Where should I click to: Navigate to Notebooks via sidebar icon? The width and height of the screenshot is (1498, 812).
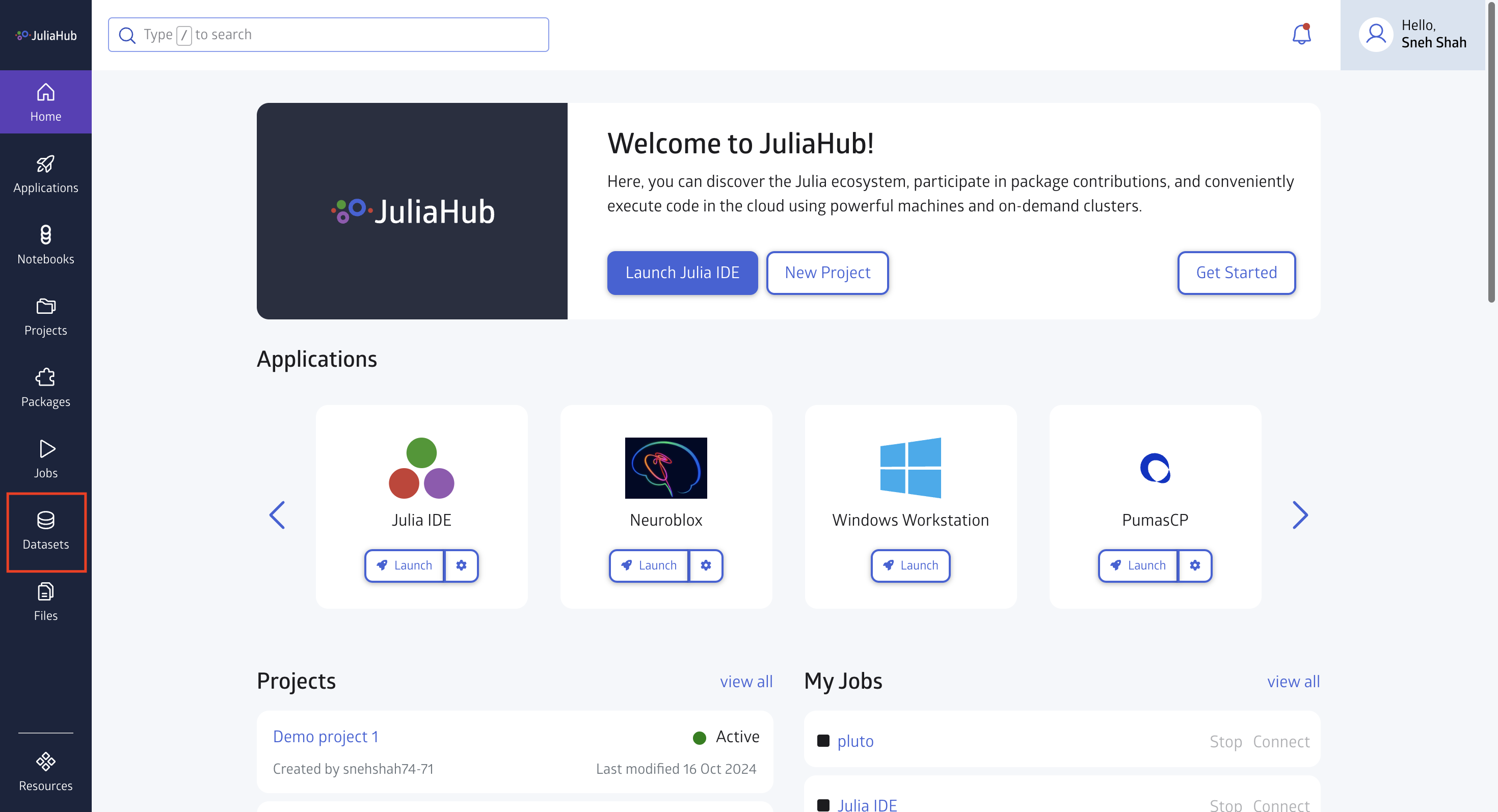(x=45, y=244)
